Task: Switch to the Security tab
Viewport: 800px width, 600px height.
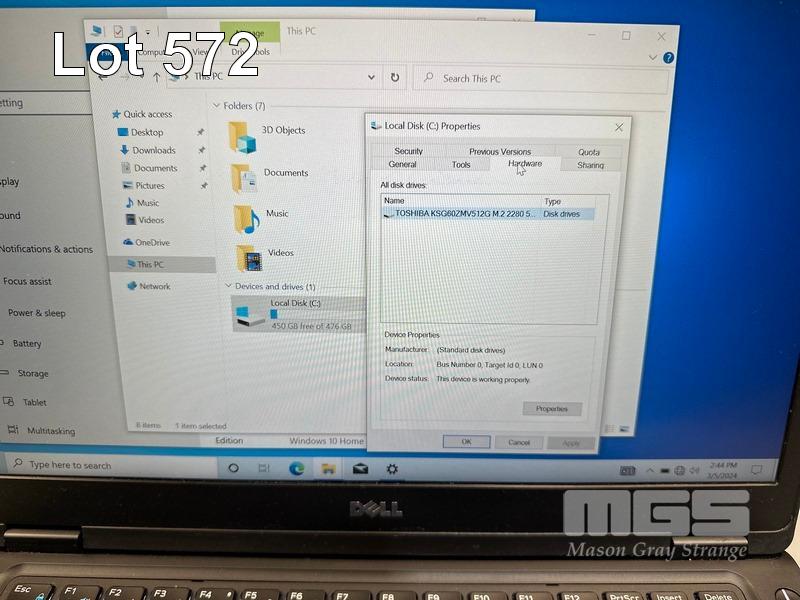Action: tap(408, 152)
